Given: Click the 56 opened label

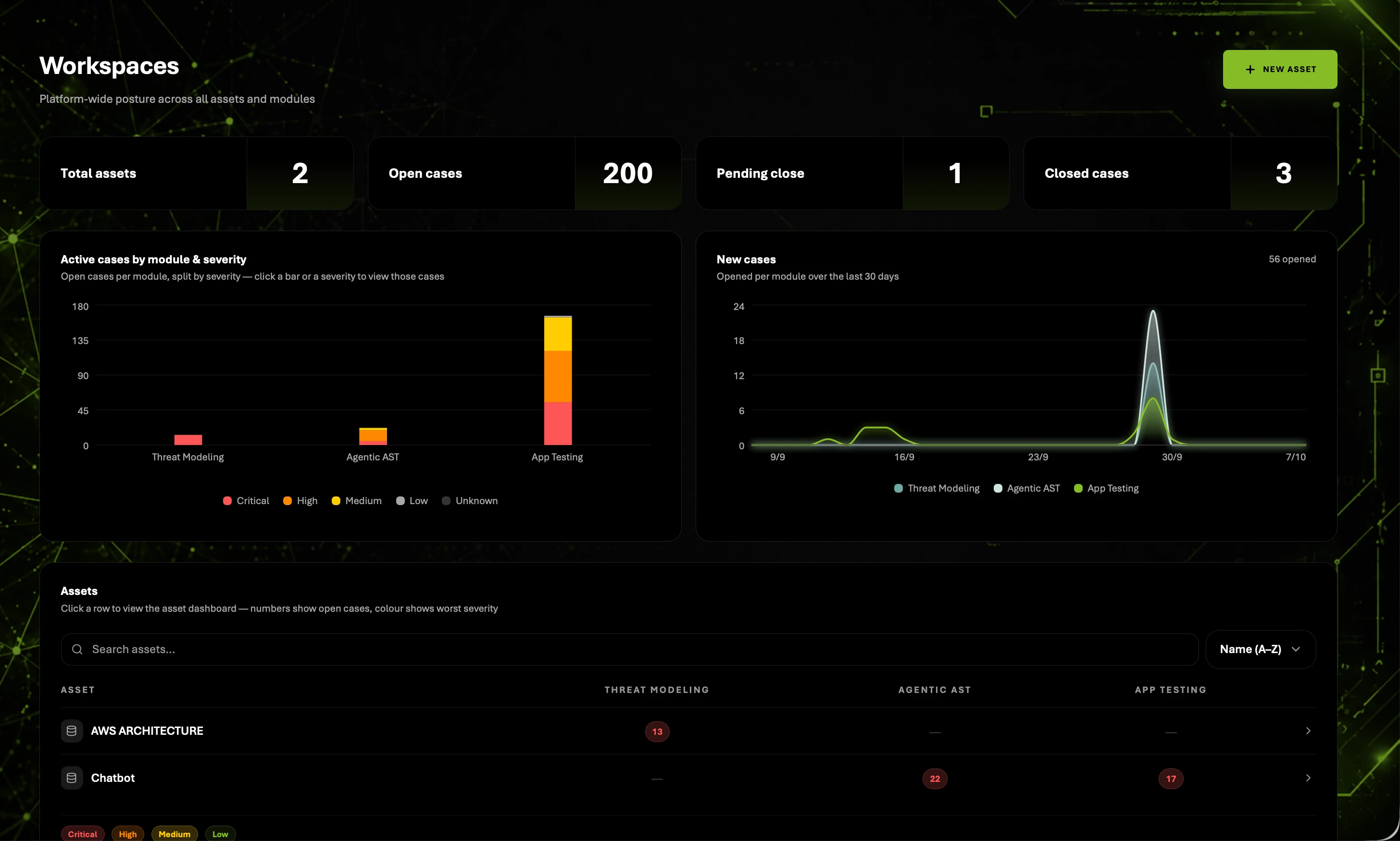Looking at the screenshot, I should (1292, 259).
